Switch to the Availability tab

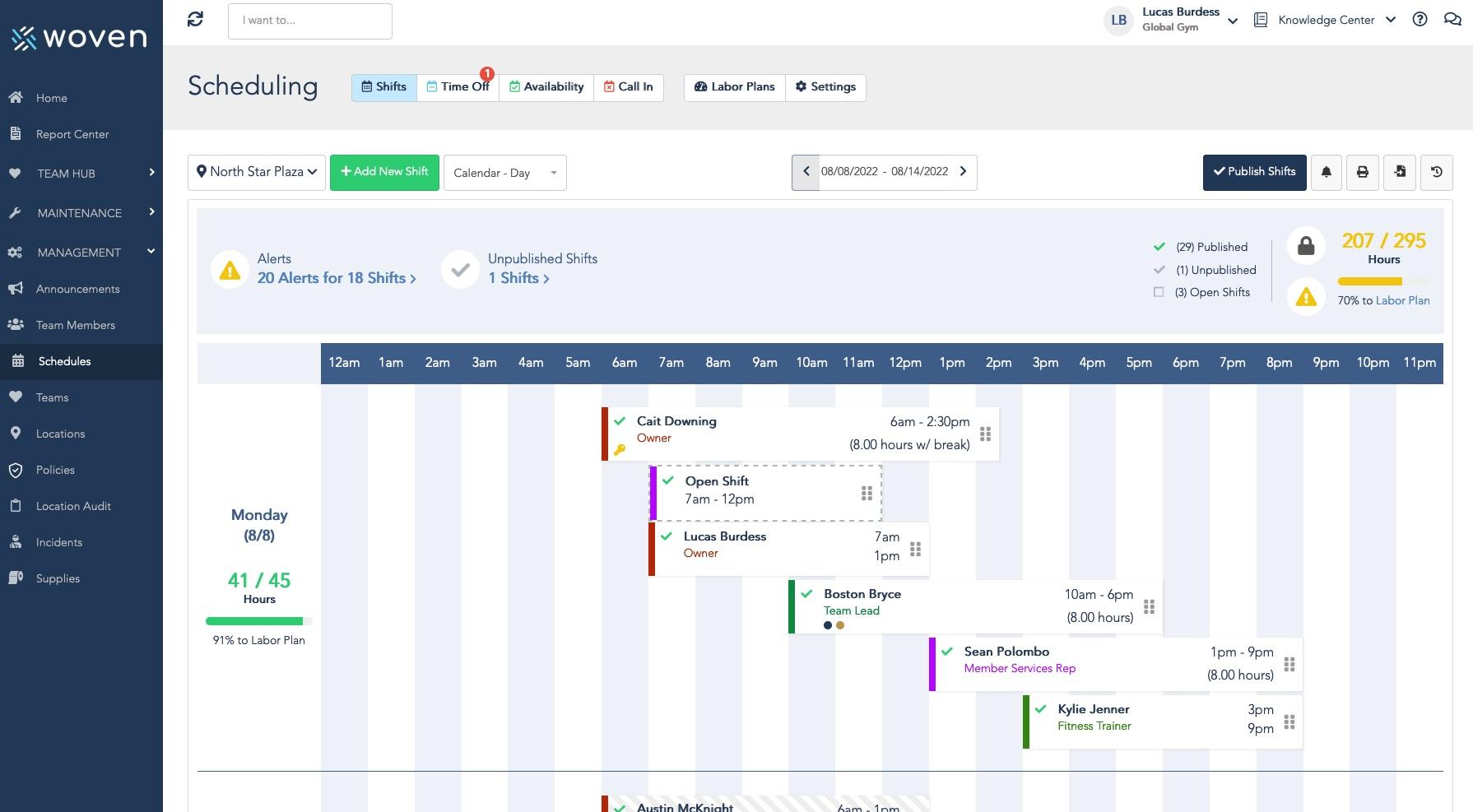(x=546, y=87)
